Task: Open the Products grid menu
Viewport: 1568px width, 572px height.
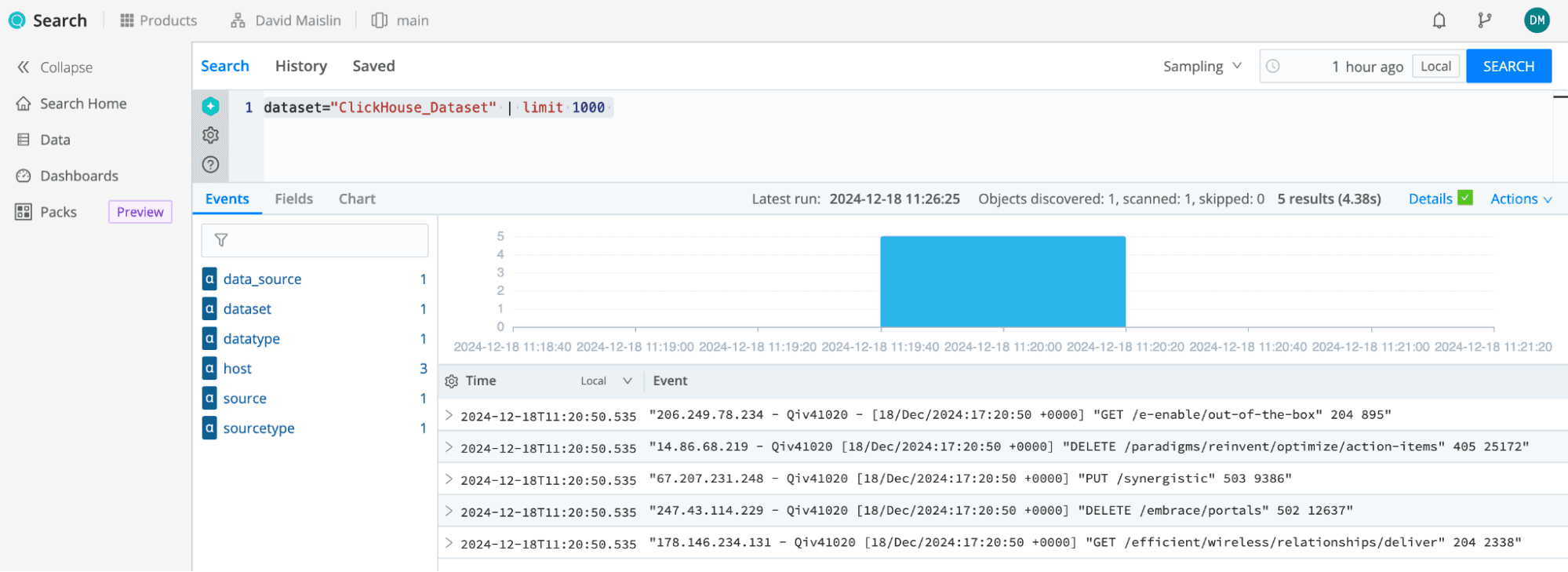Action: pyautogui.click(x=158, y=21)
